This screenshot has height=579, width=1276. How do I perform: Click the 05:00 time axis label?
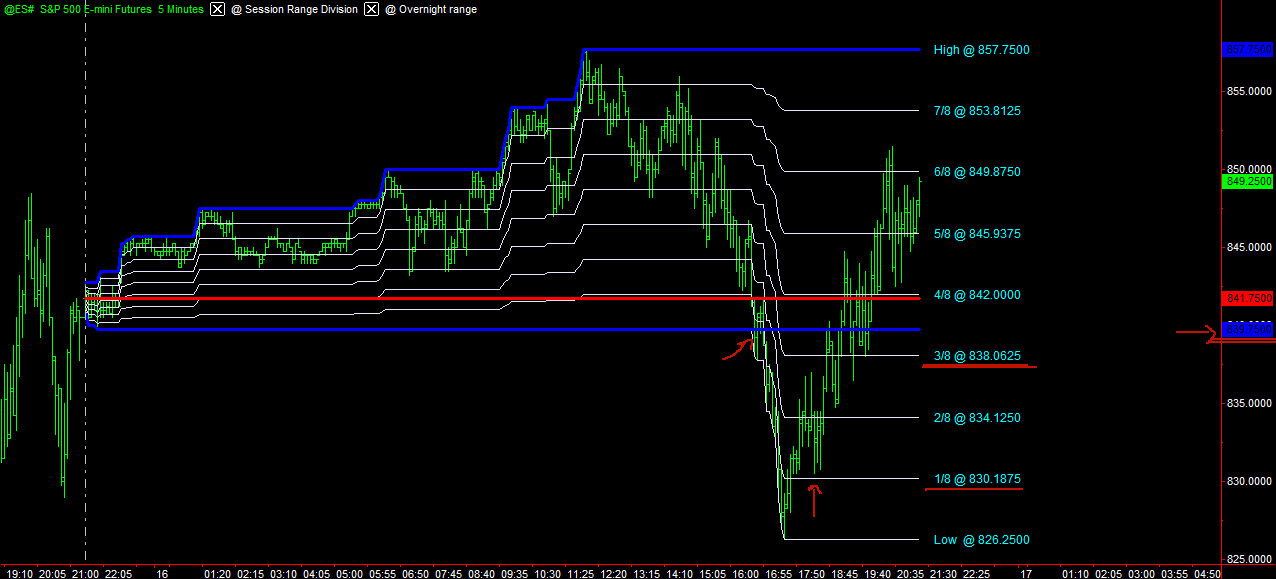tap(349, 574)
